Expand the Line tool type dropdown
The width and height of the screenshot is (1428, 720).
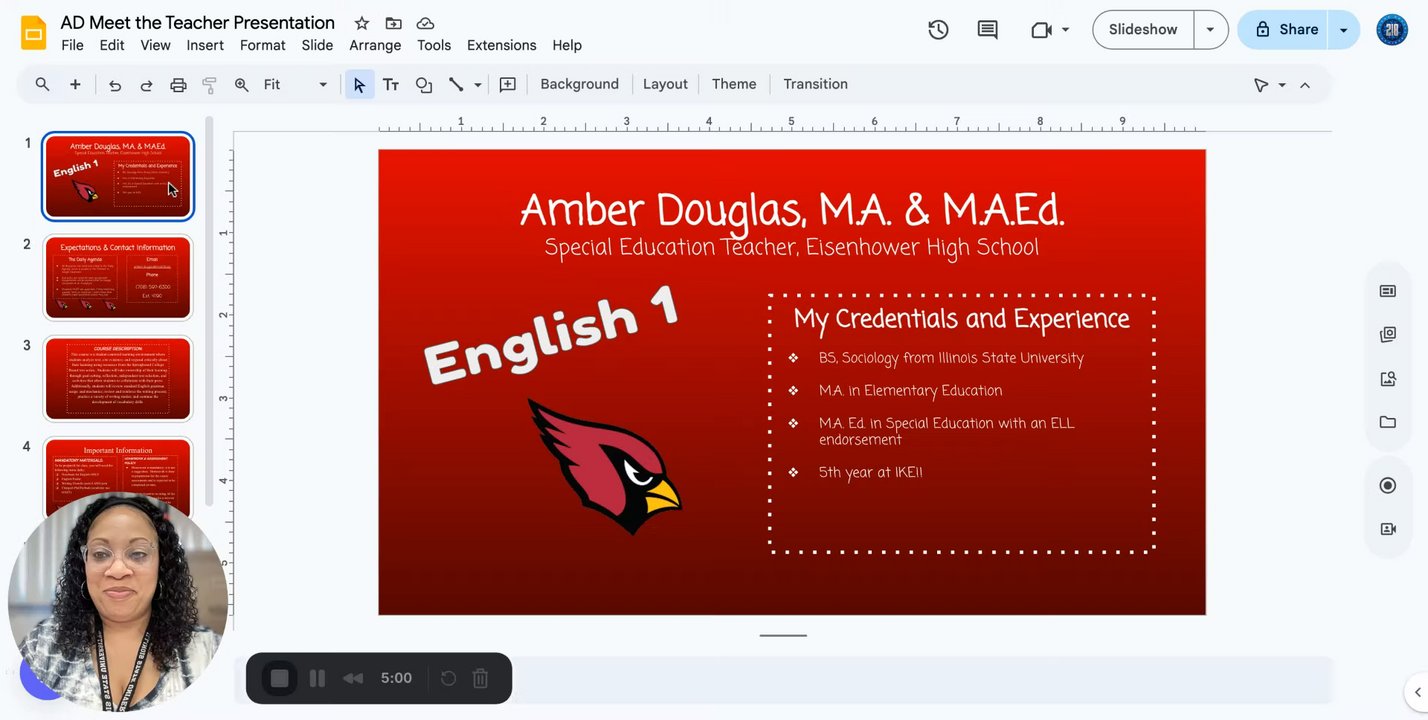click(478, 85)
